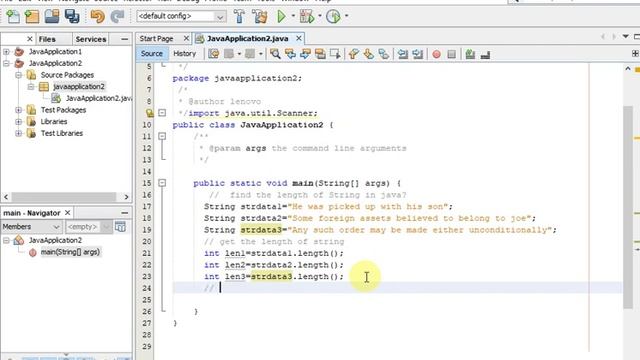Click the Debug Project icon
Screen dimensions: 640x360
307,16
